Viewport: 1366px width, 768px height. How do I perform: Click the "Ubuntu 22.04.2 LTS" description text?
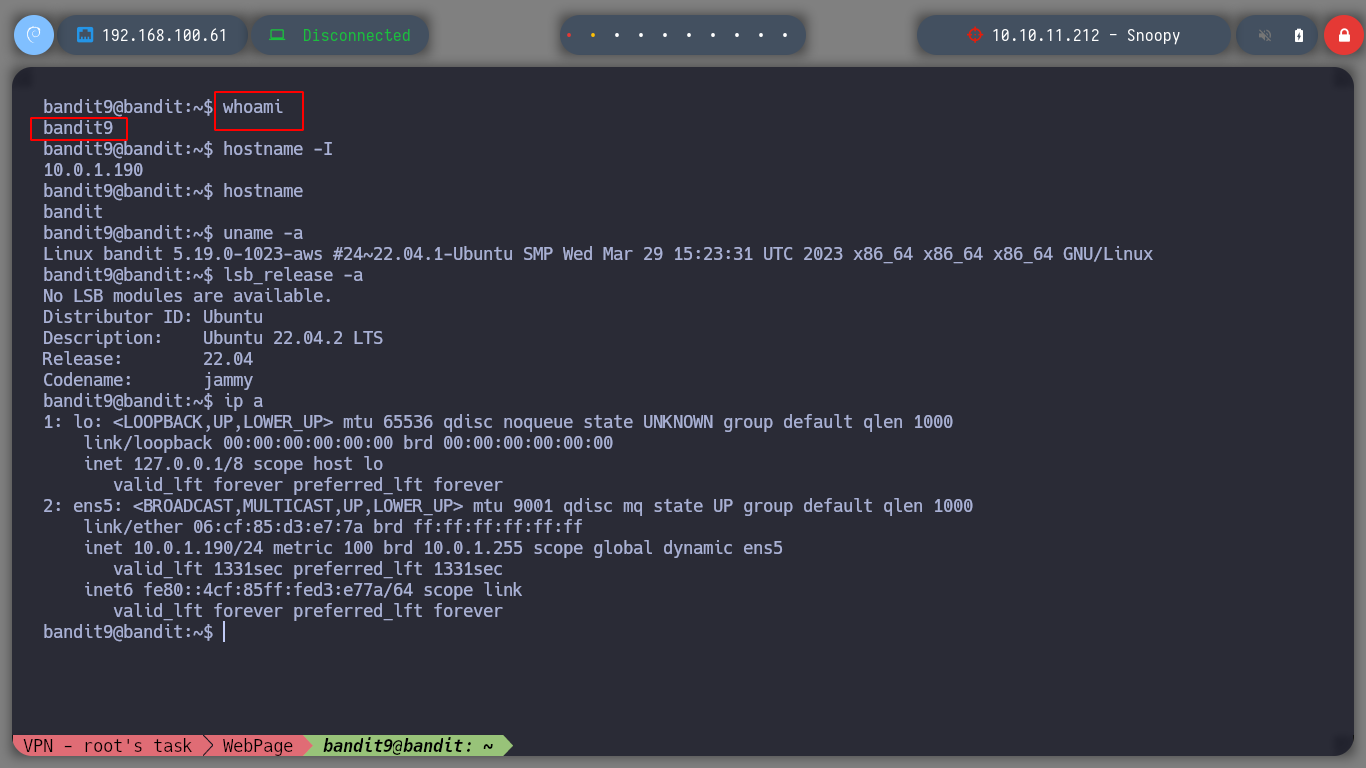[293, 338]
